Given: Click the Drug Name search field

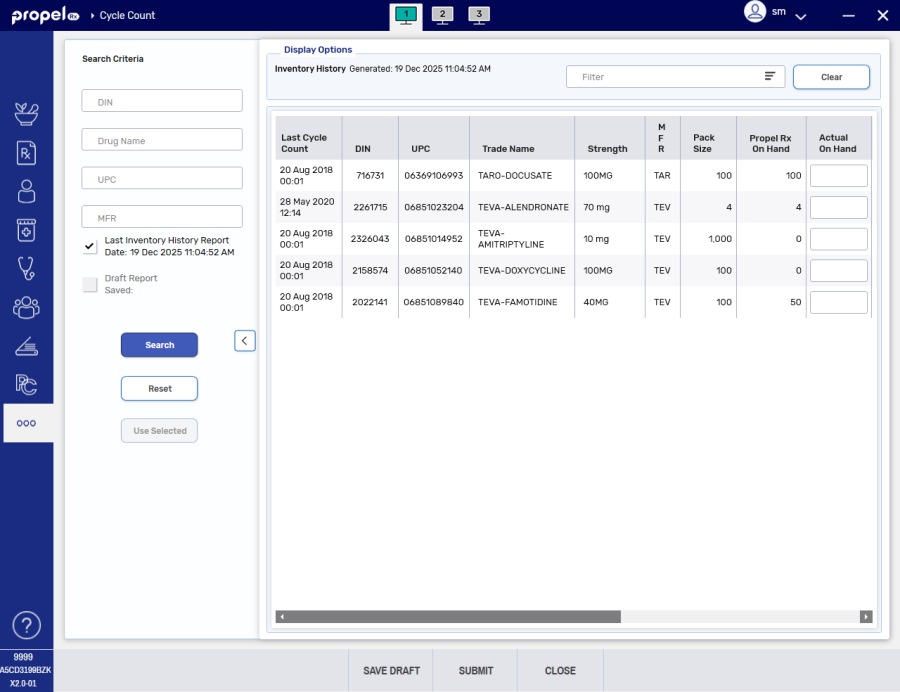Looking at the screenshot, I should [x=162, y=140].
